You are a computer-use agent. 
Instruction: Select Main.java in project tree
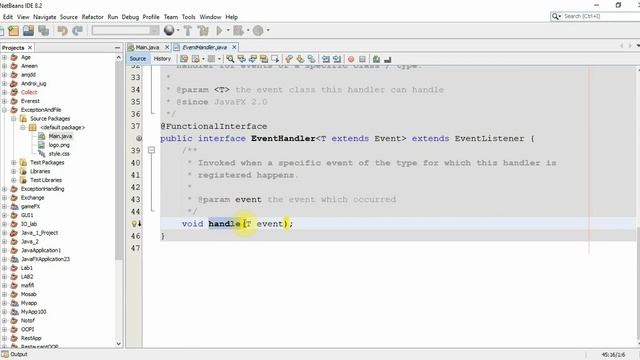tap(60, 136)
